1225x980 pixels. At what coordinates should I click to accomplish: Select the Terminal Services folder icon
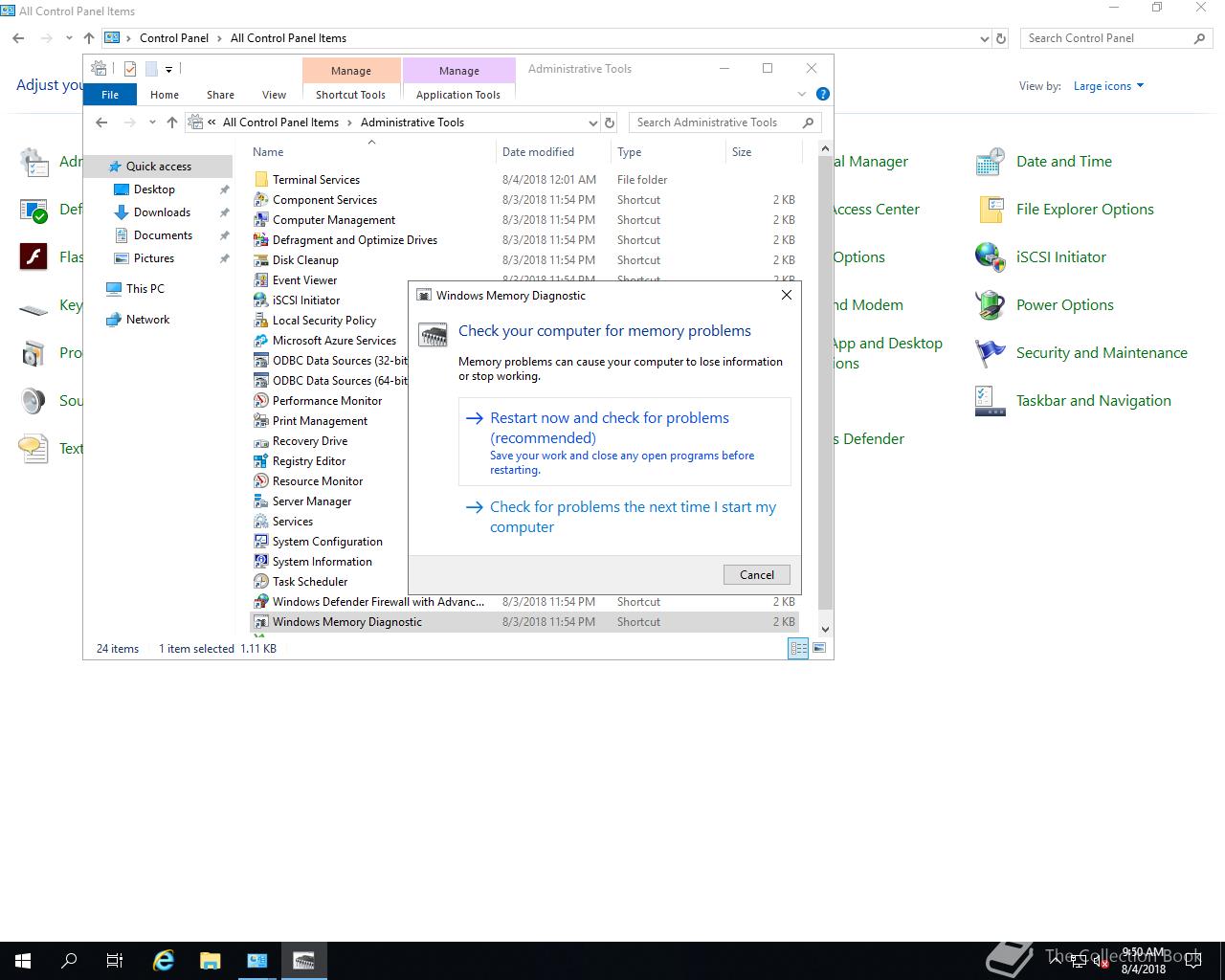pyautogui.click(x=260, y=180)
